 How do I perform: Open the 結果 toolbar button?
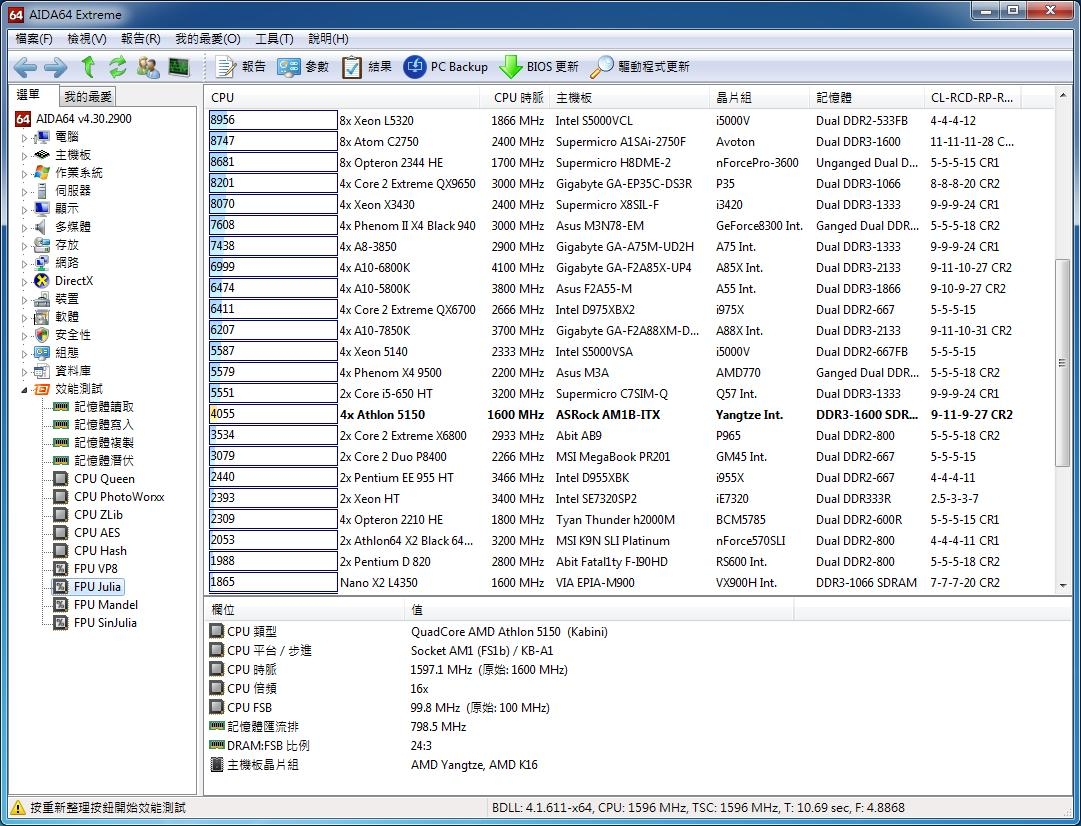pyautogui.click(x=367, y=67)
